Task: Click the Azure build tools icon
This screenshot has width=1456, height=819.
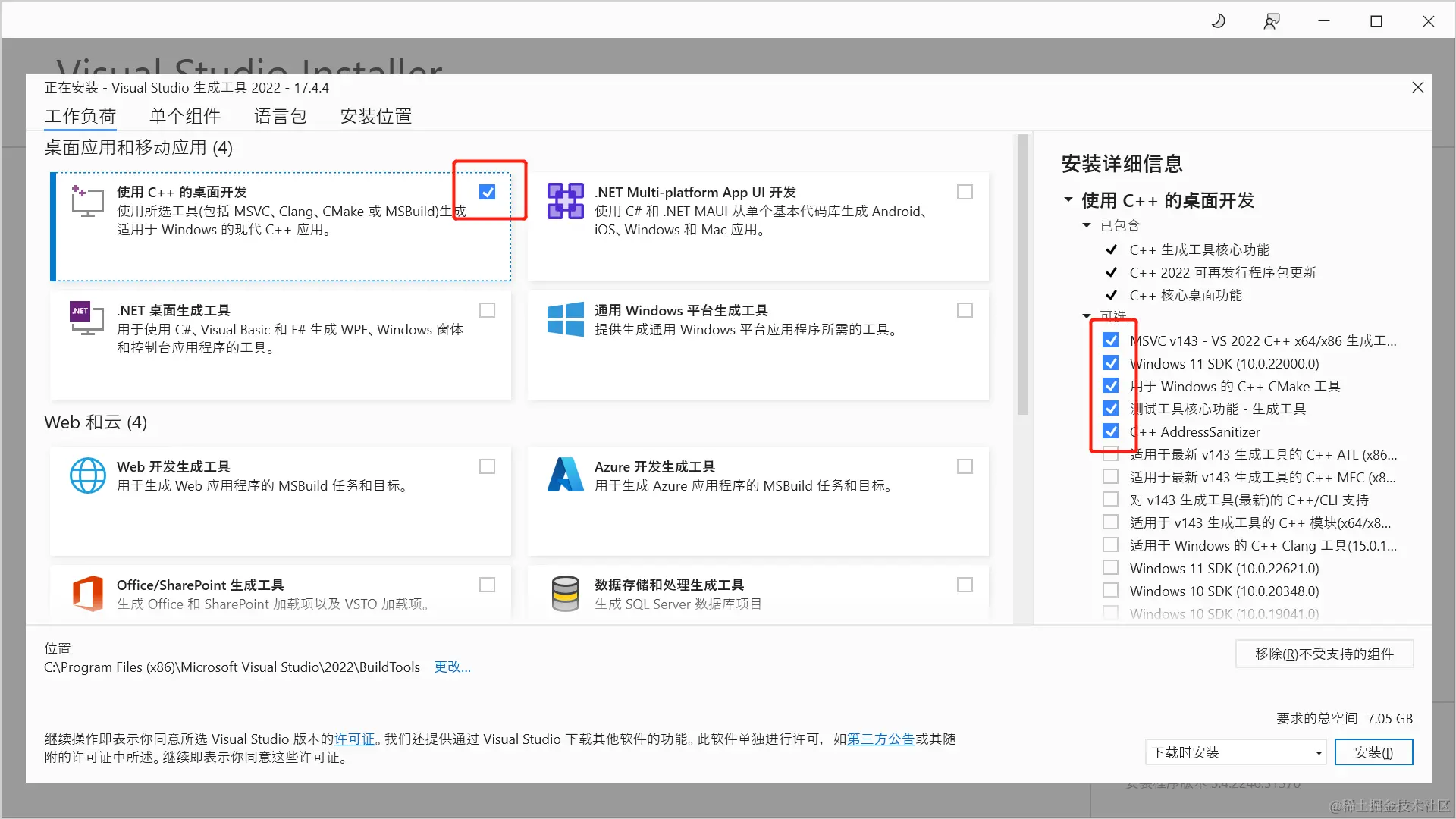Action: coord(565,475)
